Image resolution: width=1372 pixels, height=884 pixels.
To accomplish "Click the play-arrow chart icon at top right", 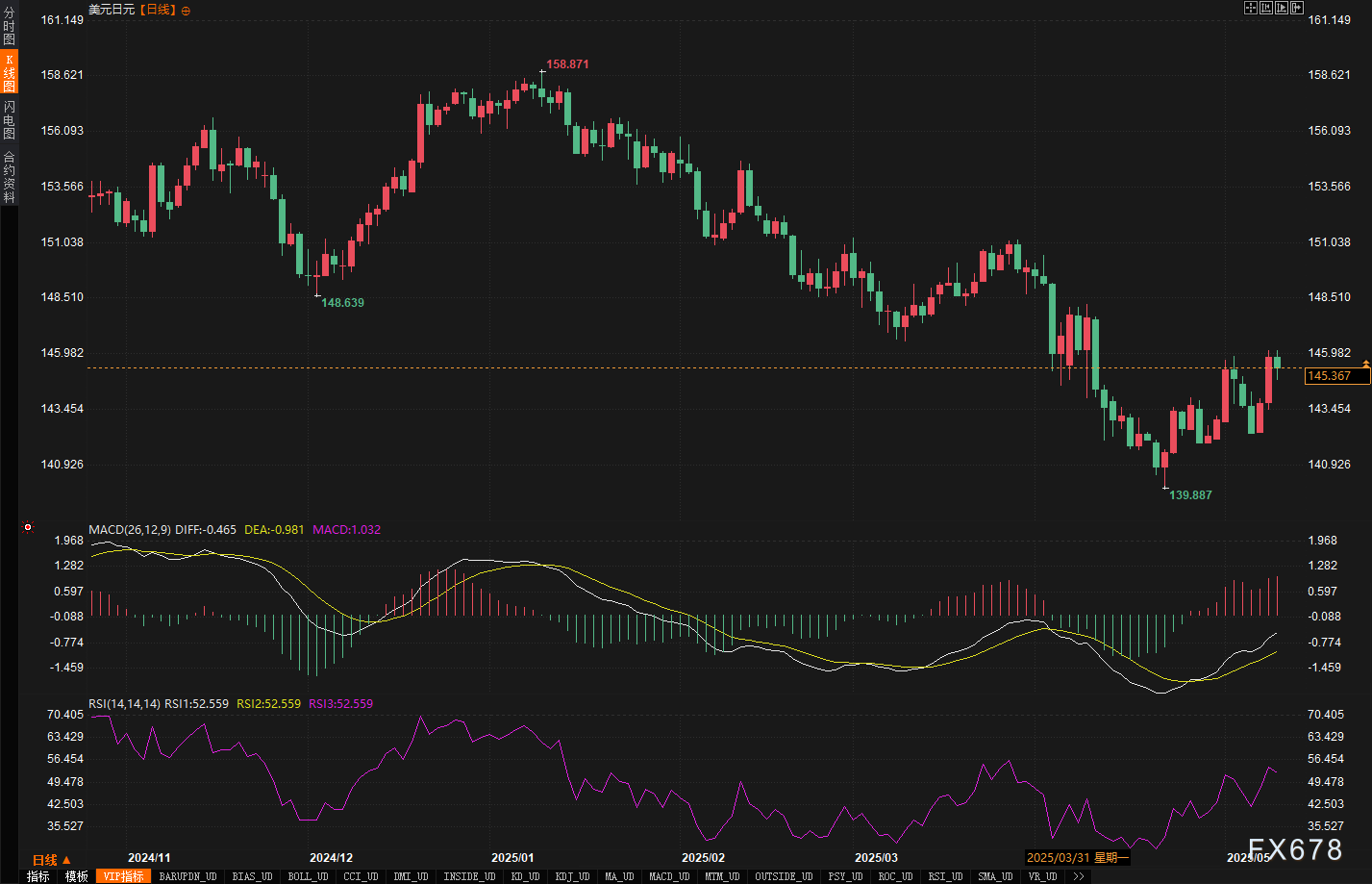I will tap(1282, 8).
